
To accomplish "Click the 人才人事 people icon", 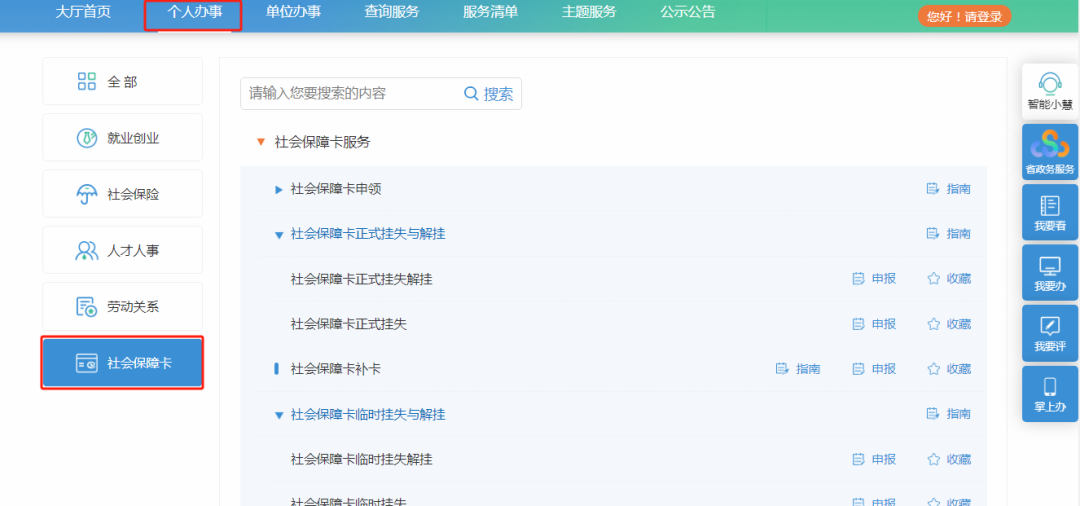I will (x=87, y=251).
